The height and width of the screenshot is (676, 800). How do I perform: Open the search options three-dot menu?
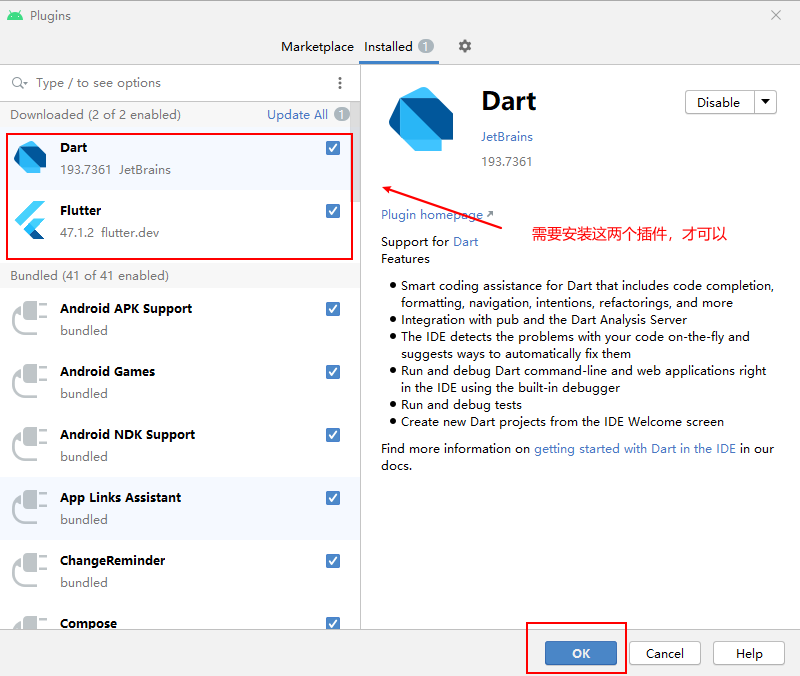pyautogui.click(x=340, y=83)
